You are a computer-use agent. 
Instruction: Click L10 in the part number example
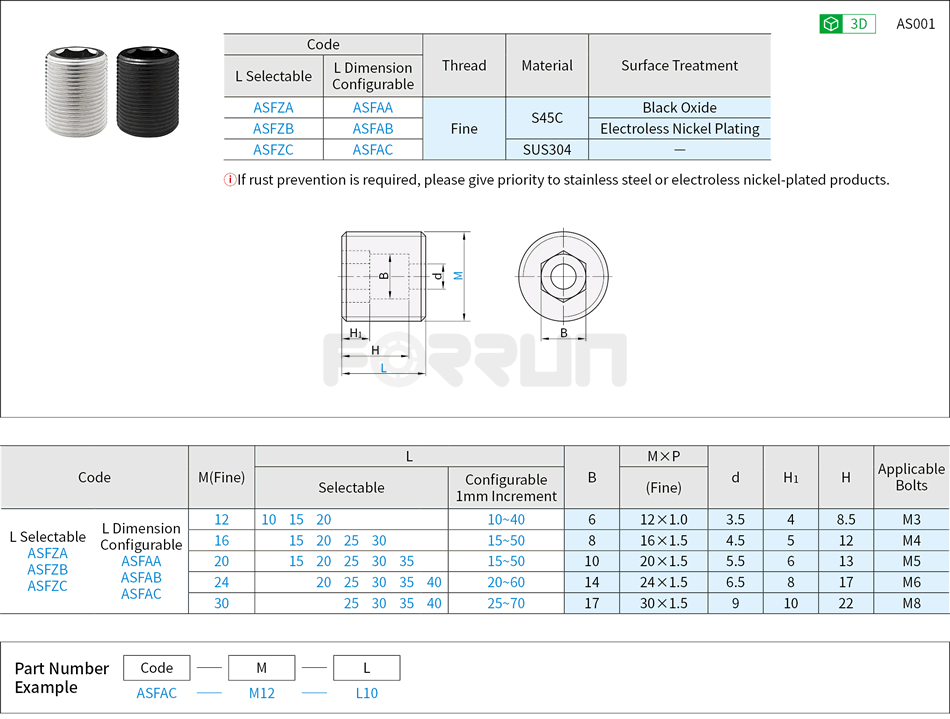coord(366,693)
